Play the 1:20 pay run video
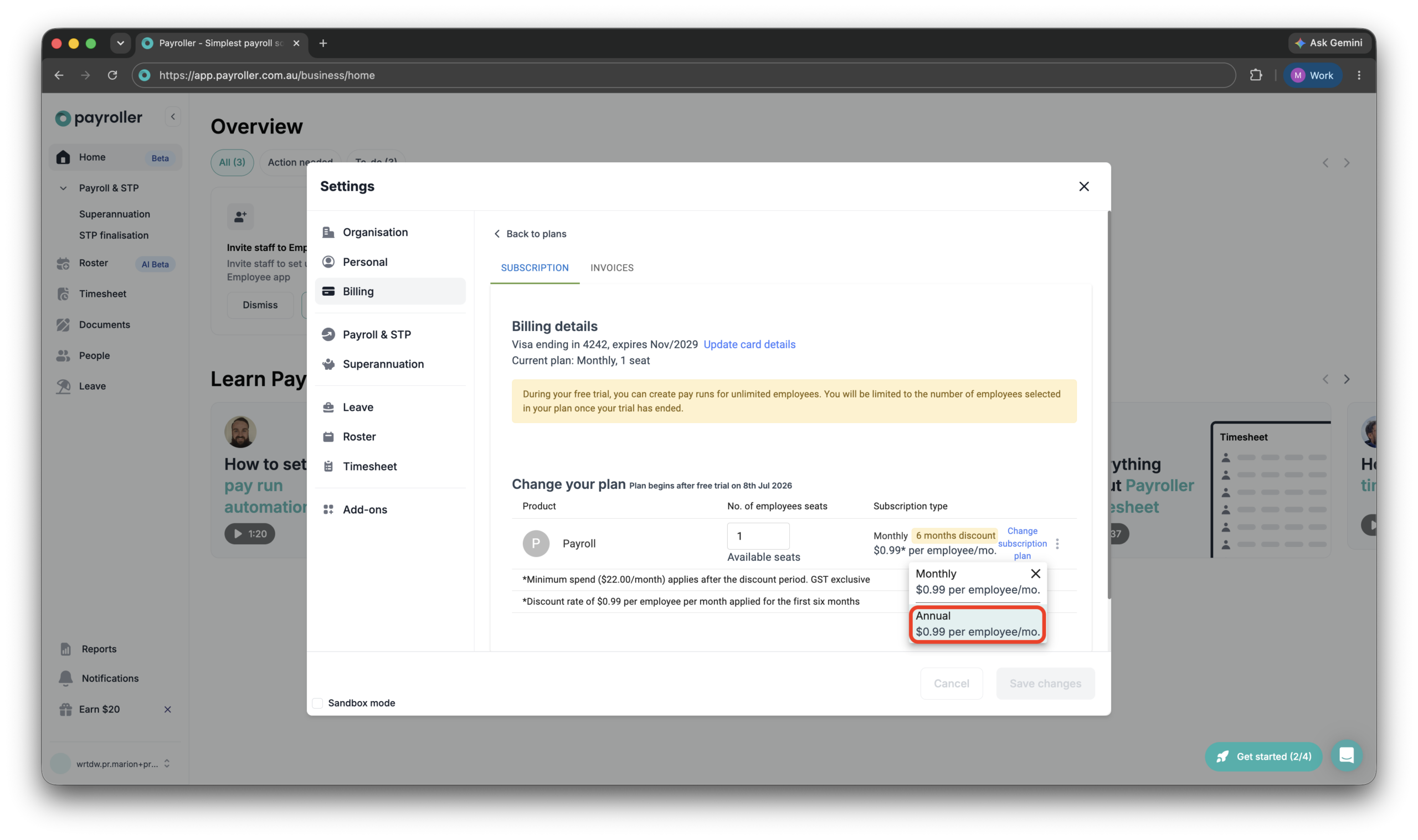Screen dimensions: 1418x840 coord(250,533)
